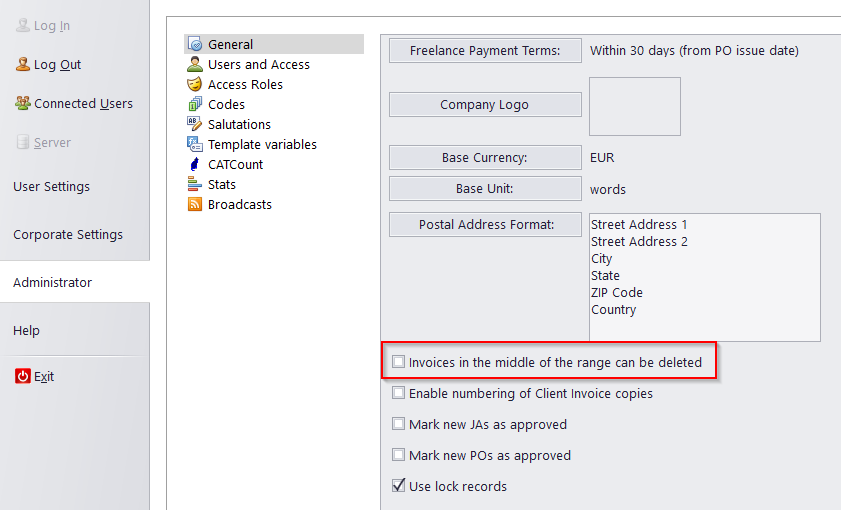The image size is (841, 510).
Task: Select Users and Access in the list
Action: (x=259, y=64)
